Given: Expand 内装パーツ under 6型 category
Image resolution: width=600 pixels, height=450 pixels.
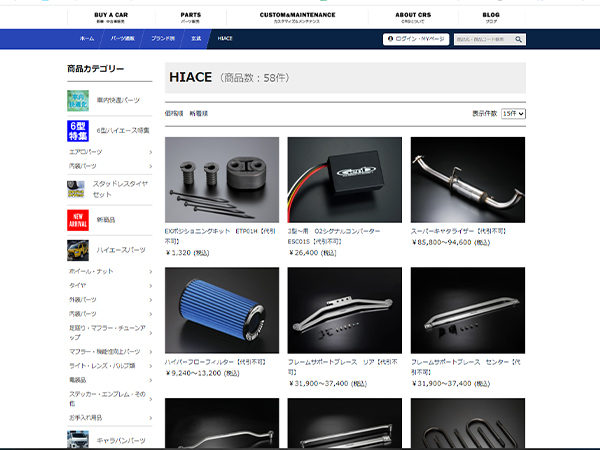Looking at the screenshot, I should (x=110, y=166).
